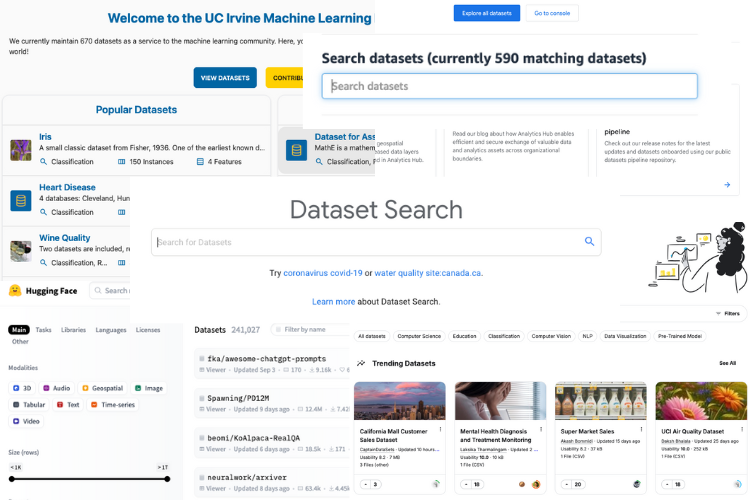
Task: Enable the Tabular modality filter
Action: [32, 405]
